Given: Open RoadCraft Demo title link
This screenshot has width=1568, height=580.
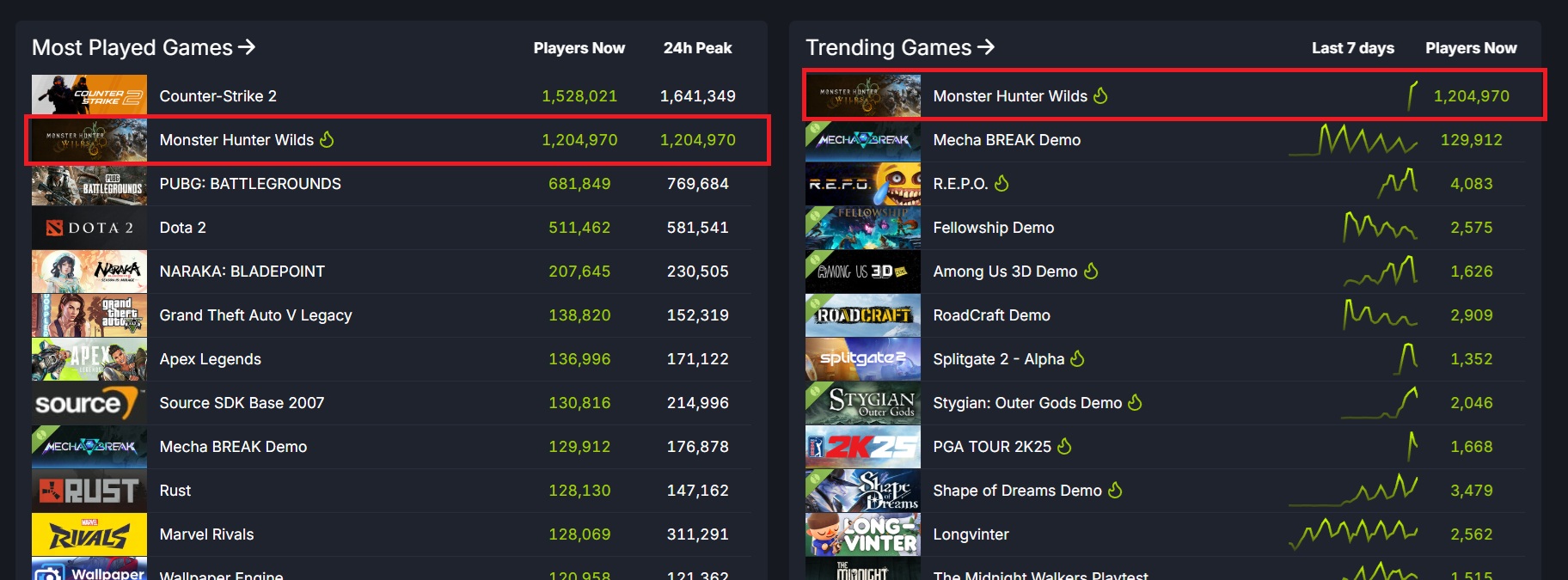Looking at the screenshot, I should click(991, 315).
